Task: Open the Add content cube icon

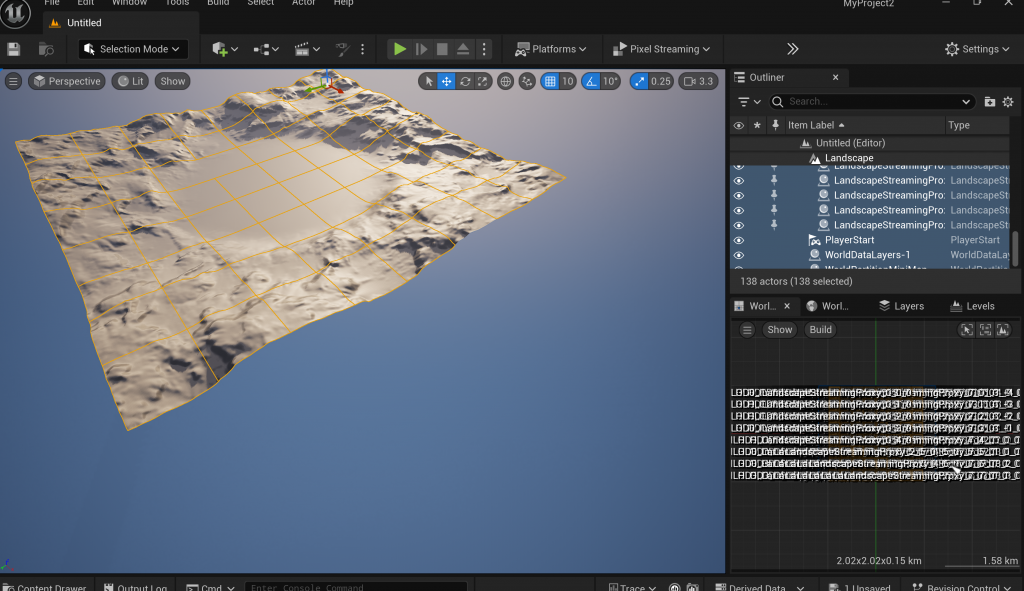Action: point(219,49)
